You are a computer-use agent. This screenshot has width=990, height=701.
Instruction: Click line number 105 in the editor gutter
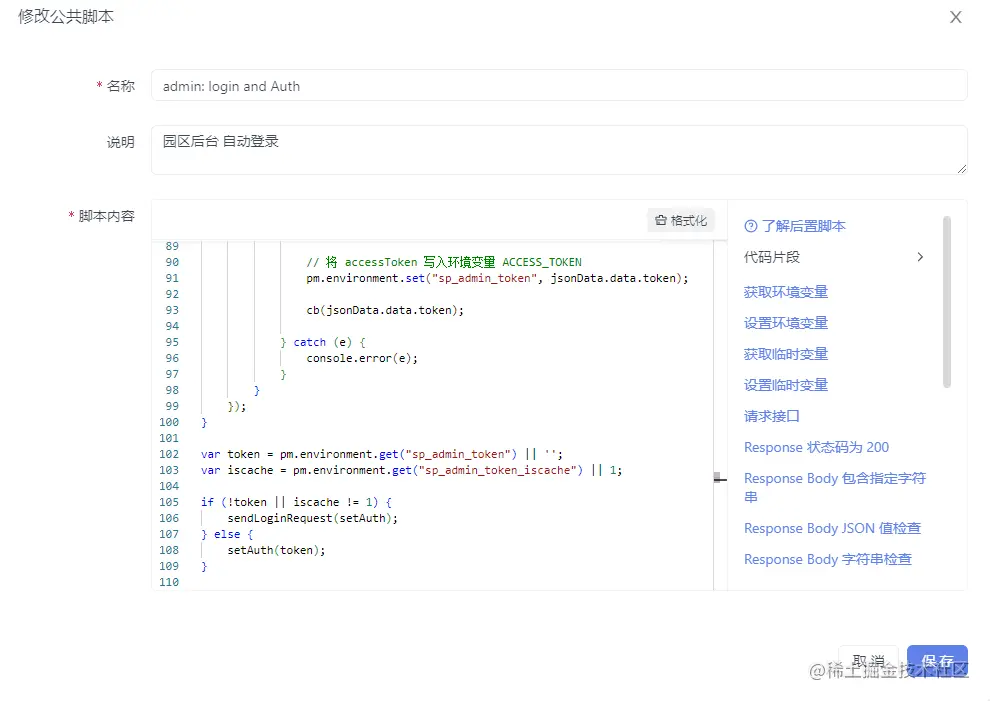(169, 502)
